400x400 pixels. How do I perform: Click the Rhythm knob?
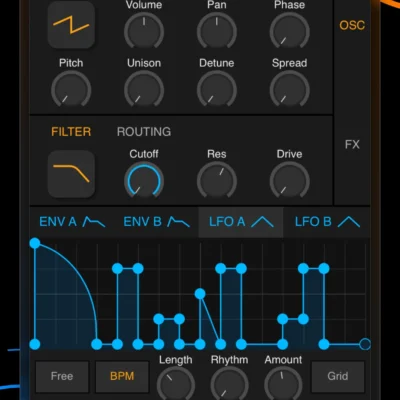click(x=229, y=383)
